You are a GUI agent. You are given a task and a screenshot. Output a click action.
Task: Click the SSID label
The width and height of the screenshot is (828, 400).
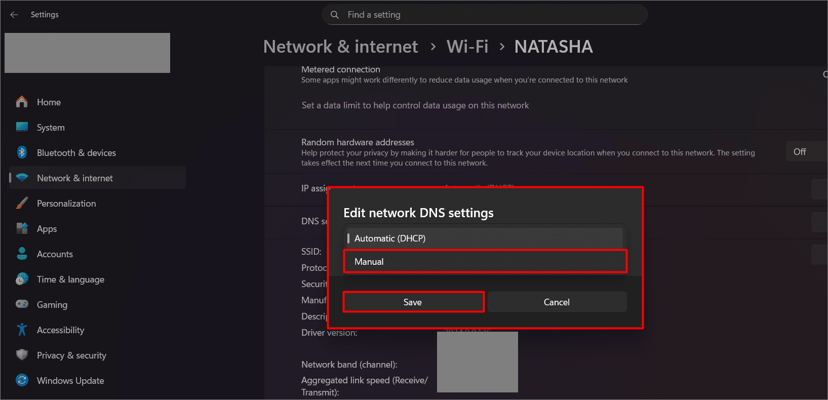(312, 253)
